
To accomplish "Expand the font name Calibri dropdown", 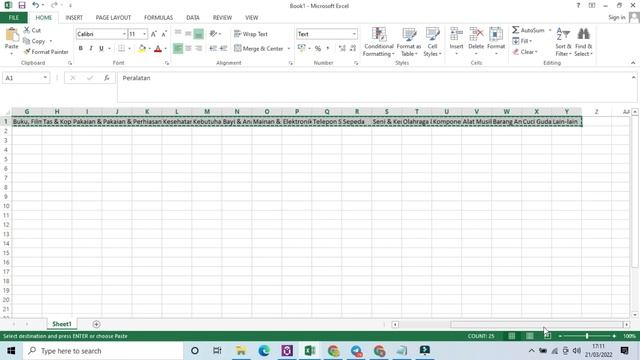I will tap(124, 34).
